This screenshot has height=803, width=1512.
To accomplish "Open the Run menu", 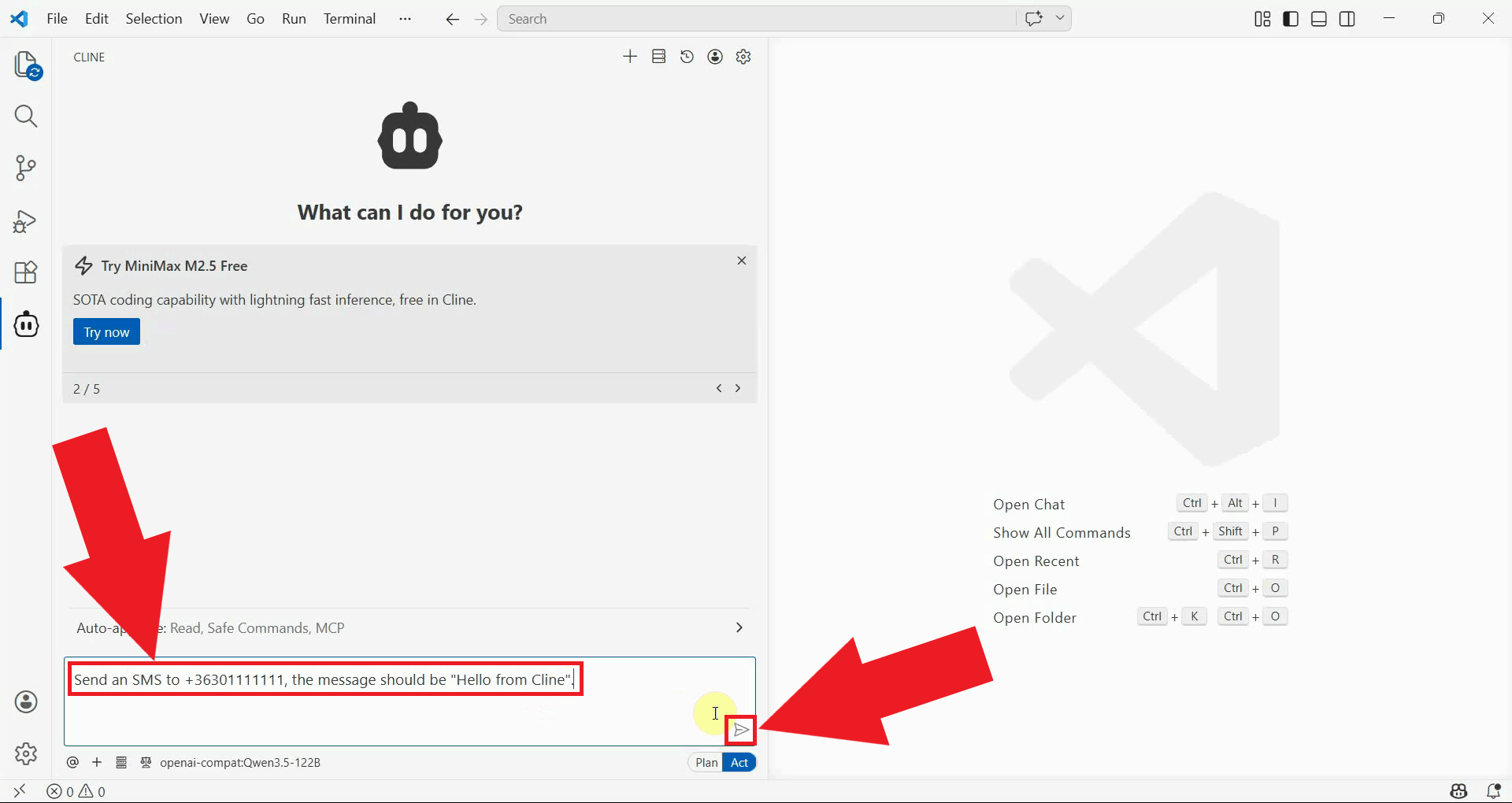I will pos(294,19).
